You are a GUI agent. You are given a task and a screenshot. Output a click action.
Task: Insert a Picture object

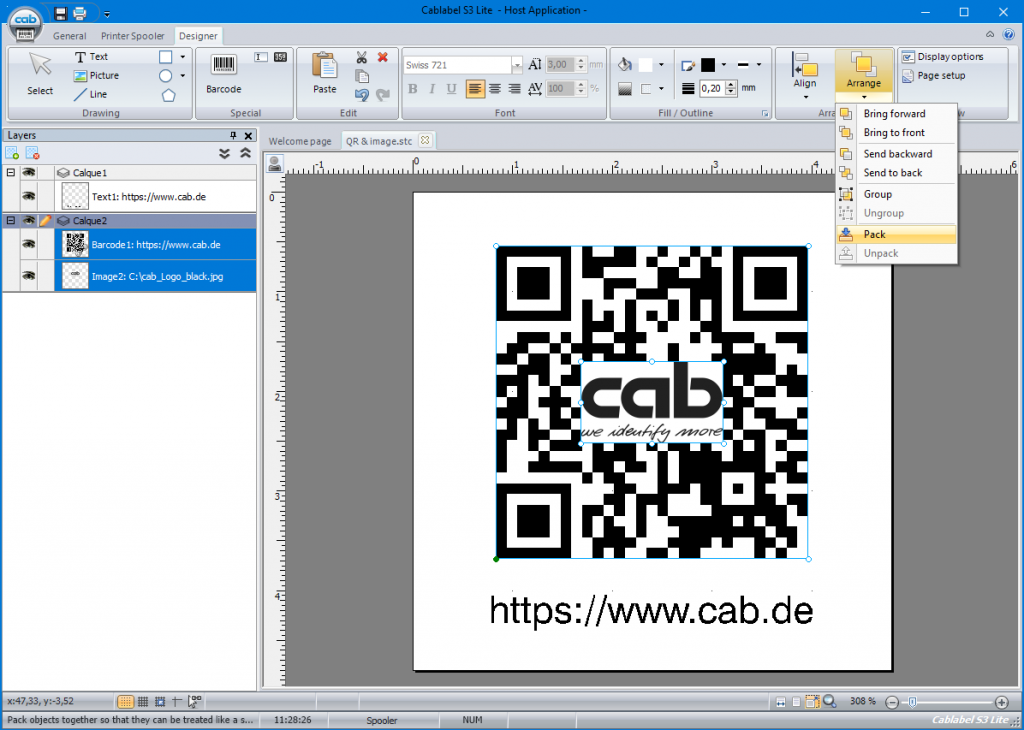pos(96,76)
